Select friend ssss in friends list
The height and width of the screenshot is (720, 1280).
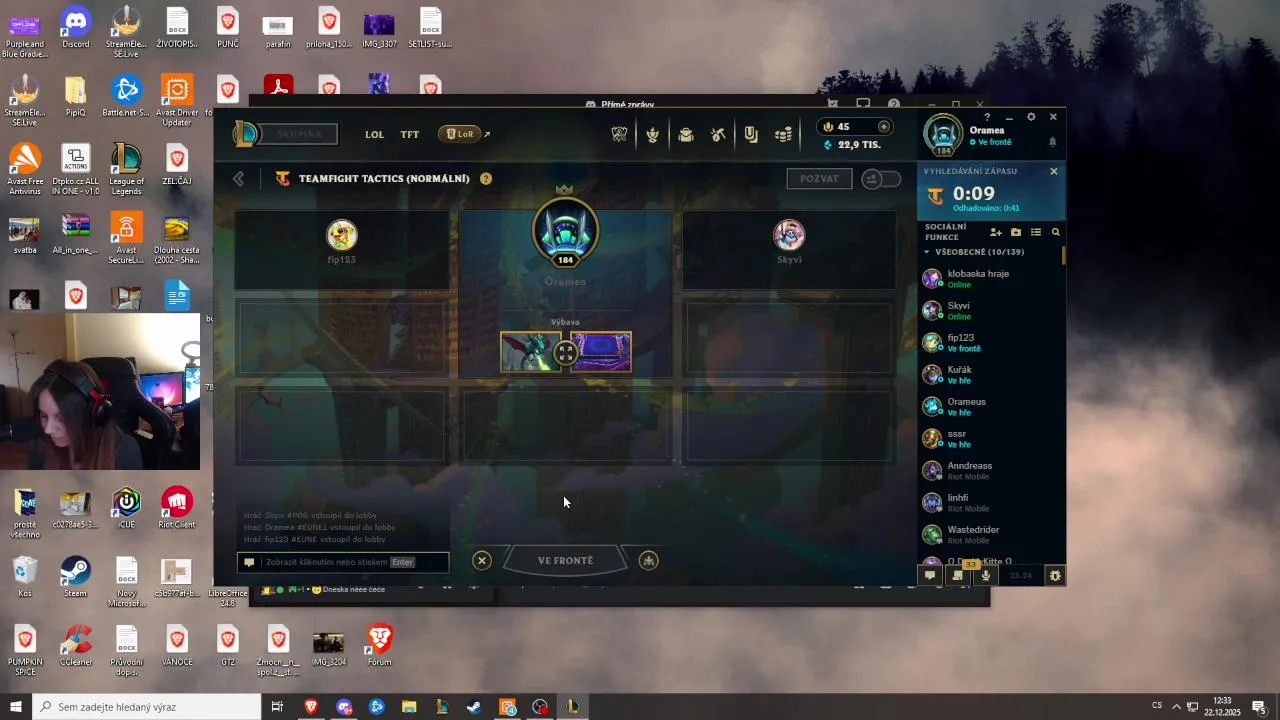pyautogui.click(x=990, y=438)
